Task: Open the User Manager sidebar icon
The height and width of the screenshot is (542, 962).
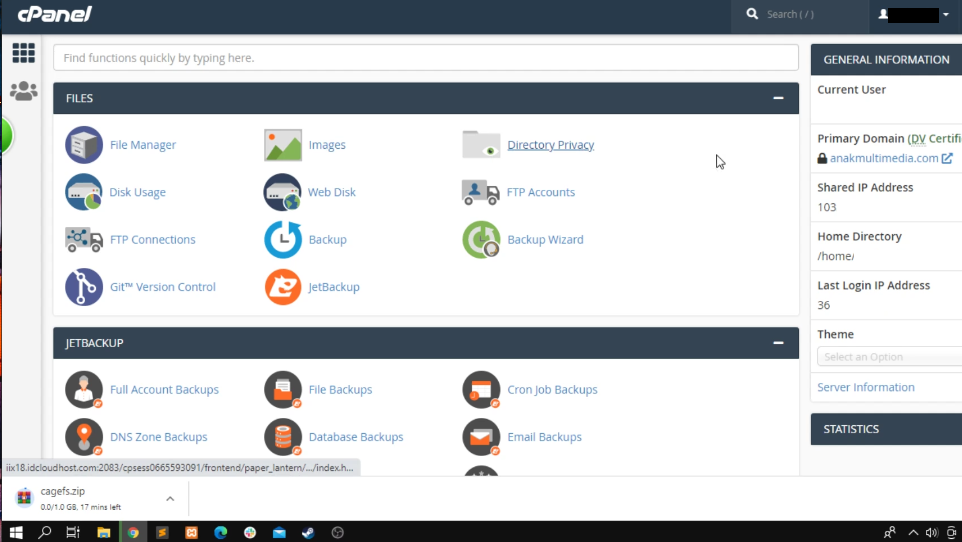Action: coord(23,91)
